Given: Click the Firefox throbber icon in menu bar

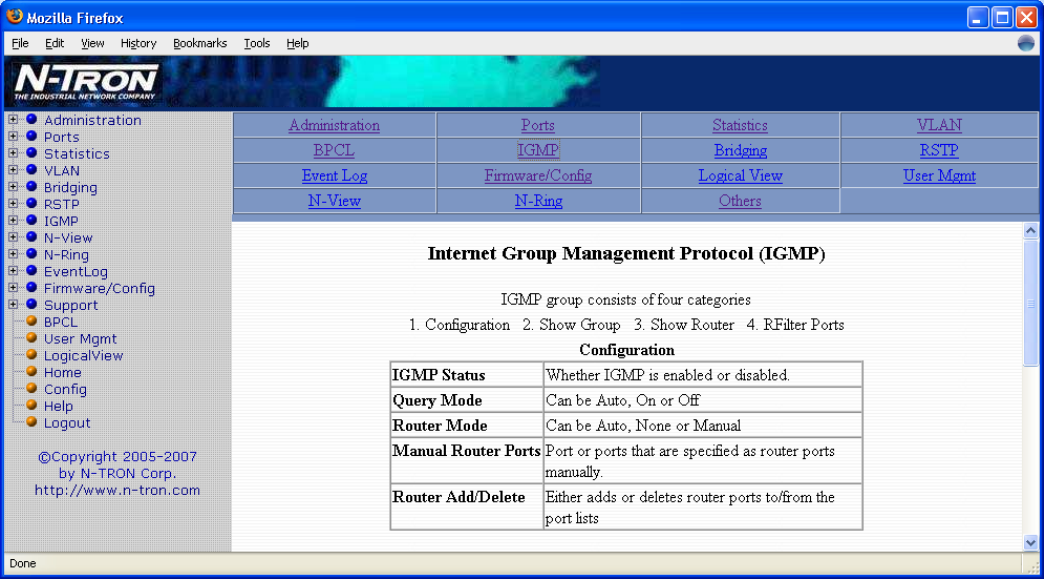Looking at the screenshot, I should (1025, 43).
